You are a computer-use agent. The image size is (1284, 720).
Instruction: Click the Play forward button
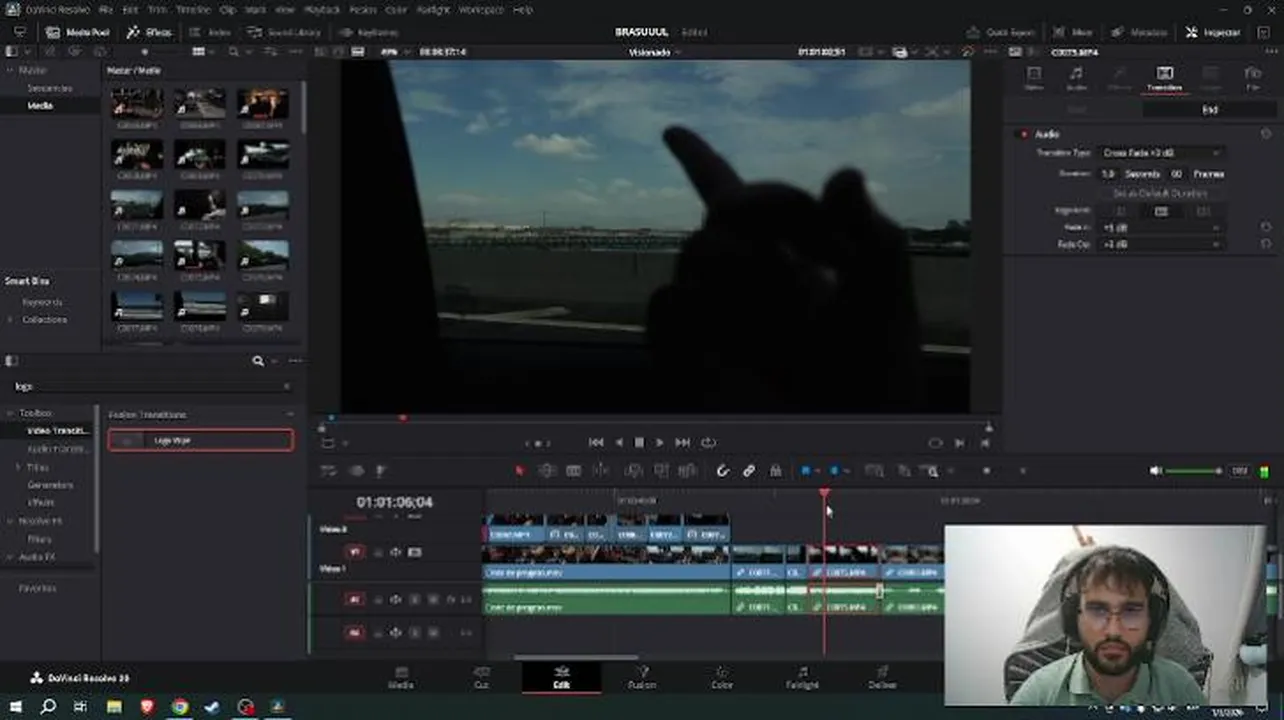(660, 442)
